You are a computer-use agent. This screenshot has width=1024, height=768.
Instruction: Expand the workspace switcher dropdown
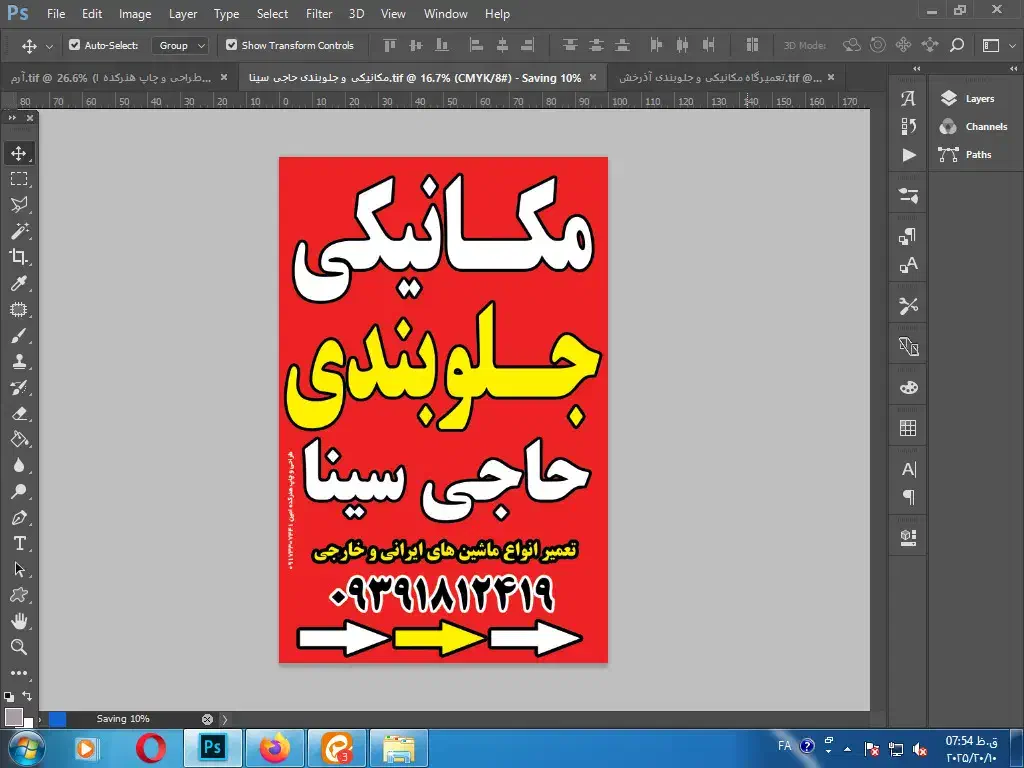[x=997, y=45]
